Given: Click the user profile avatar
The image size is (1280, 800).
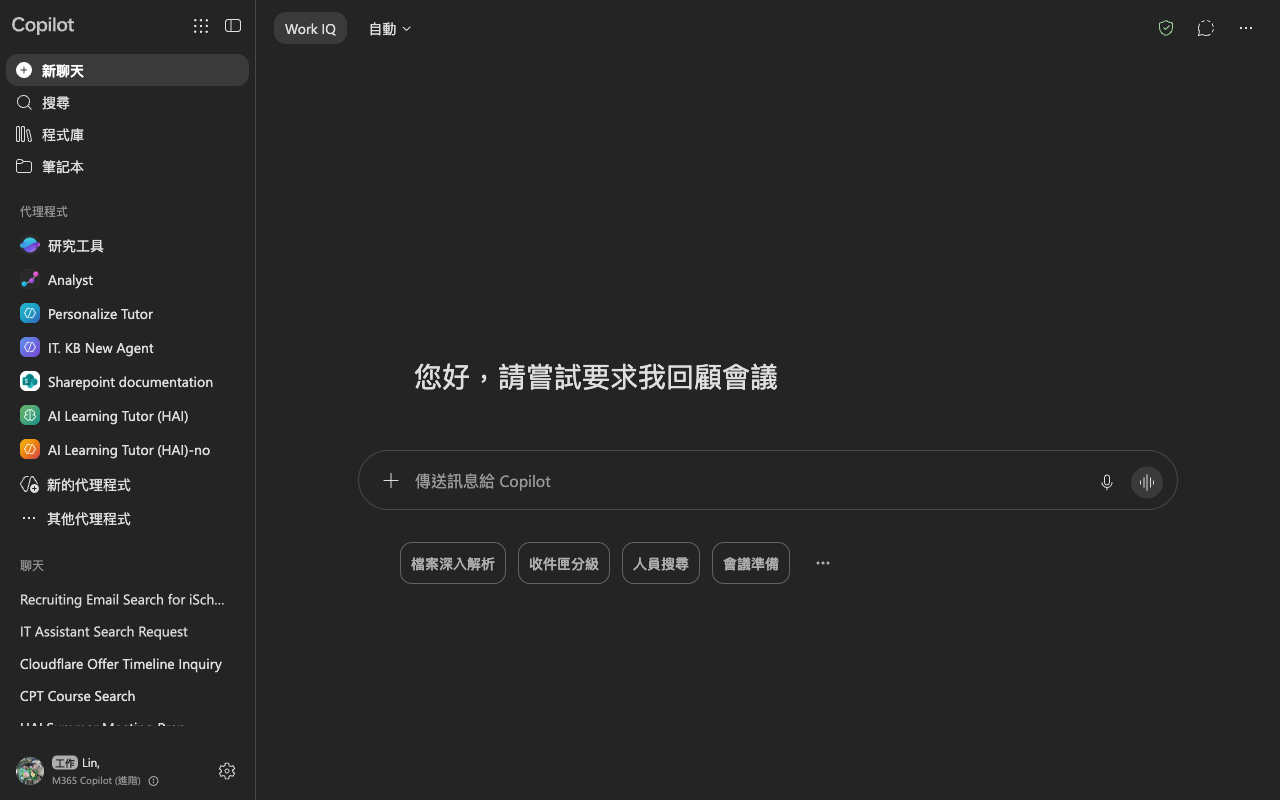Looking at the screenshot, I should pyautogui.click(x=30, y=771).
